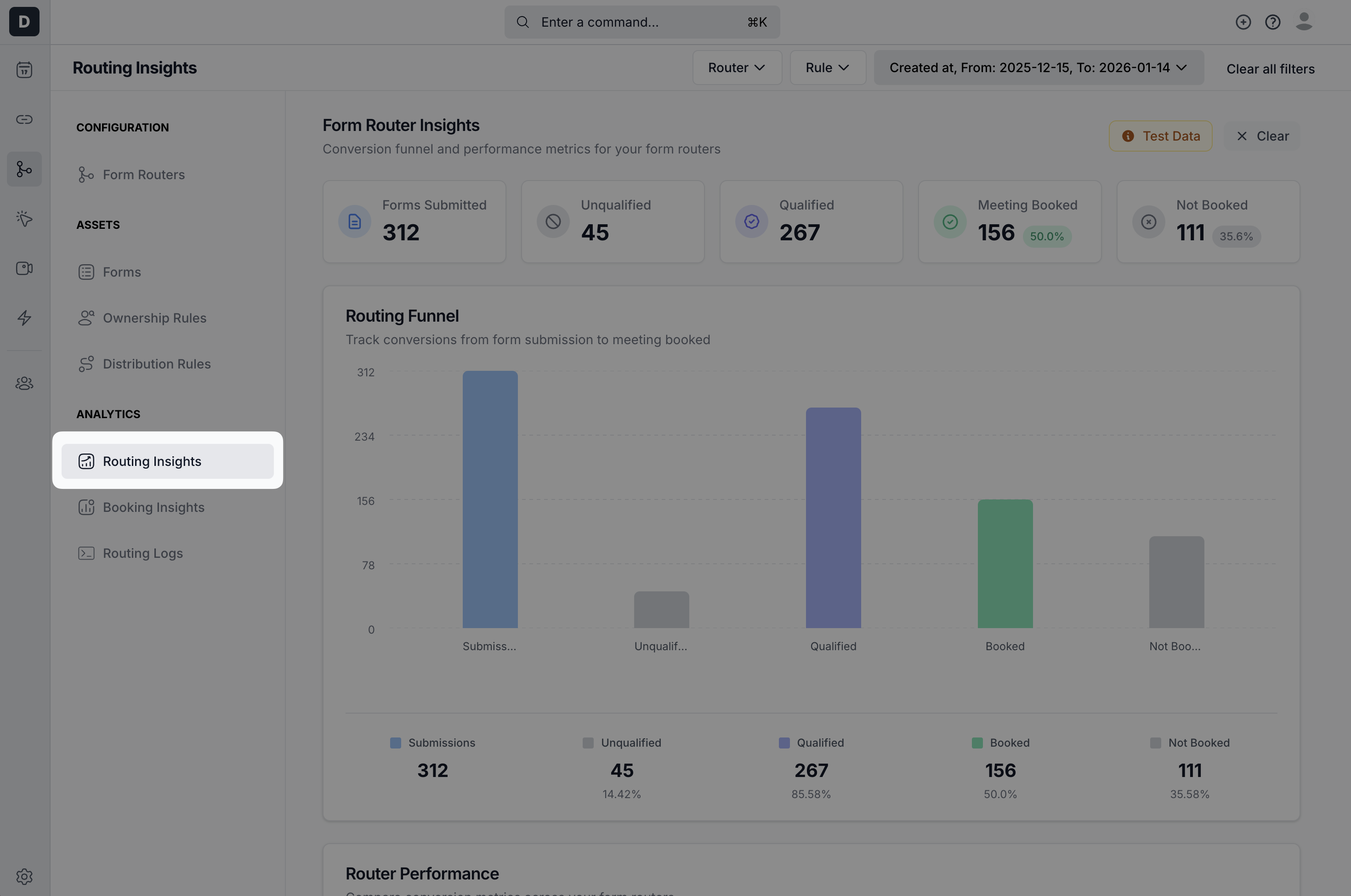Go to Booking Insights in sidebar

point(153,507)
